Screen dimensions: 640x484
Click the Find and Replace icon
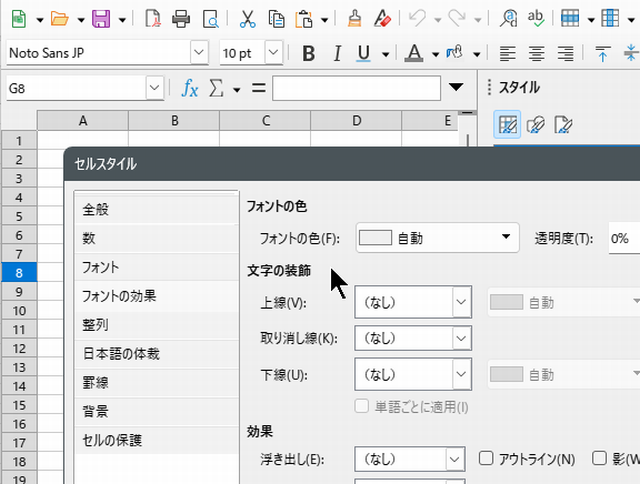tap(510, 18)
